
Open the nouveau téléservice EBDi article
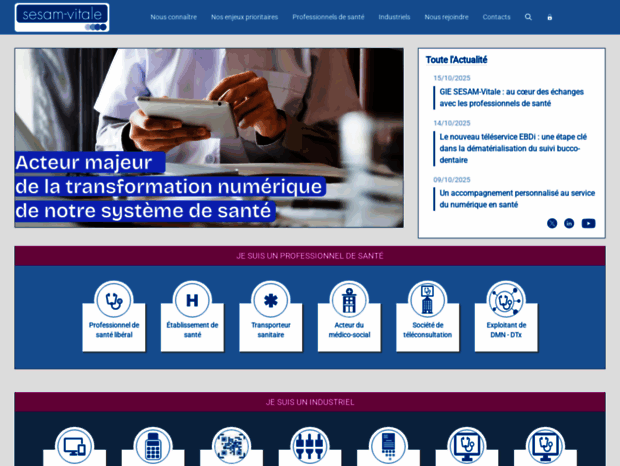point(512,142)
